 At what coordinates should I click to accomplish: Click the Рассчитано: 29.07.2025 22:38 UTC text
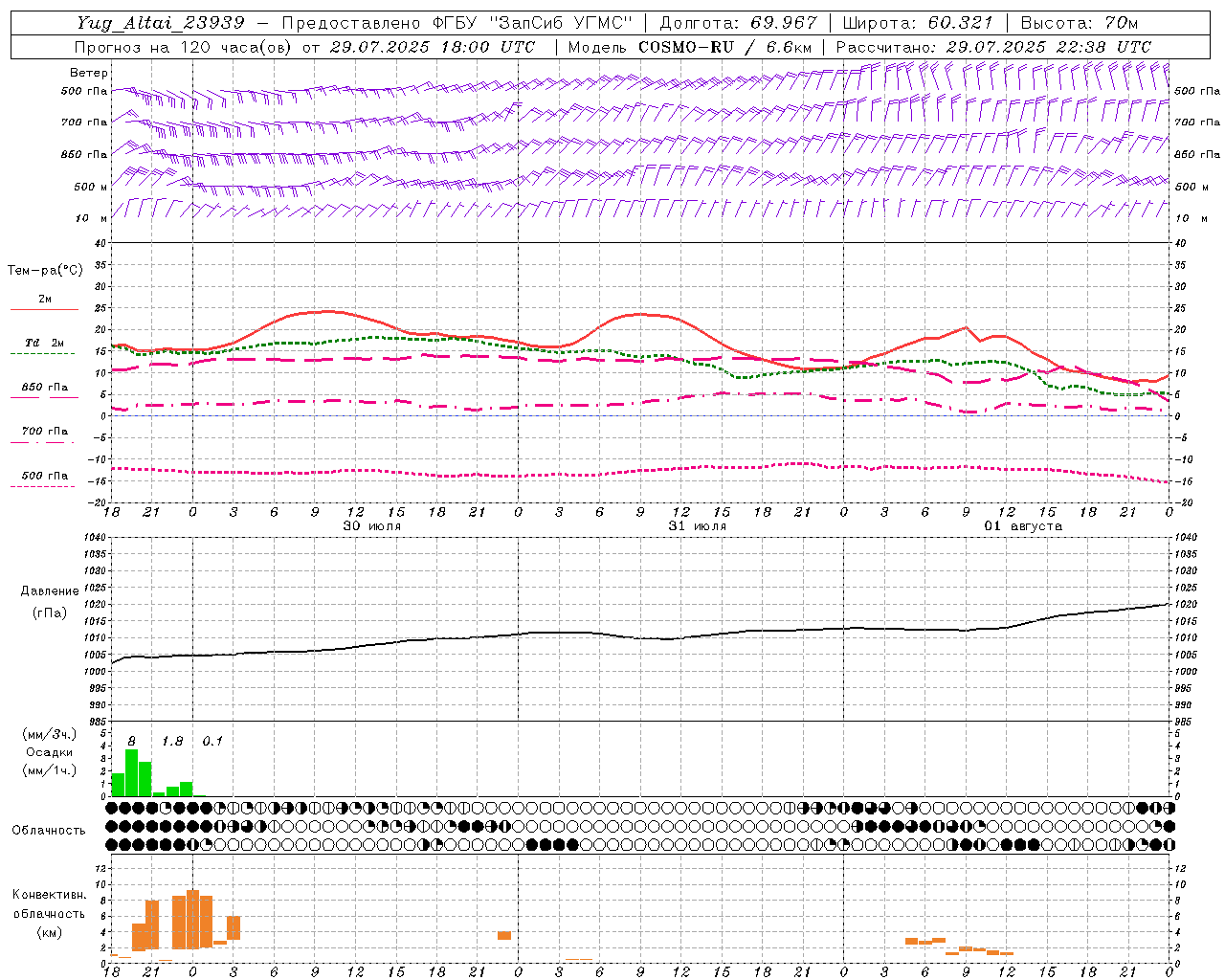coord(993,47)
